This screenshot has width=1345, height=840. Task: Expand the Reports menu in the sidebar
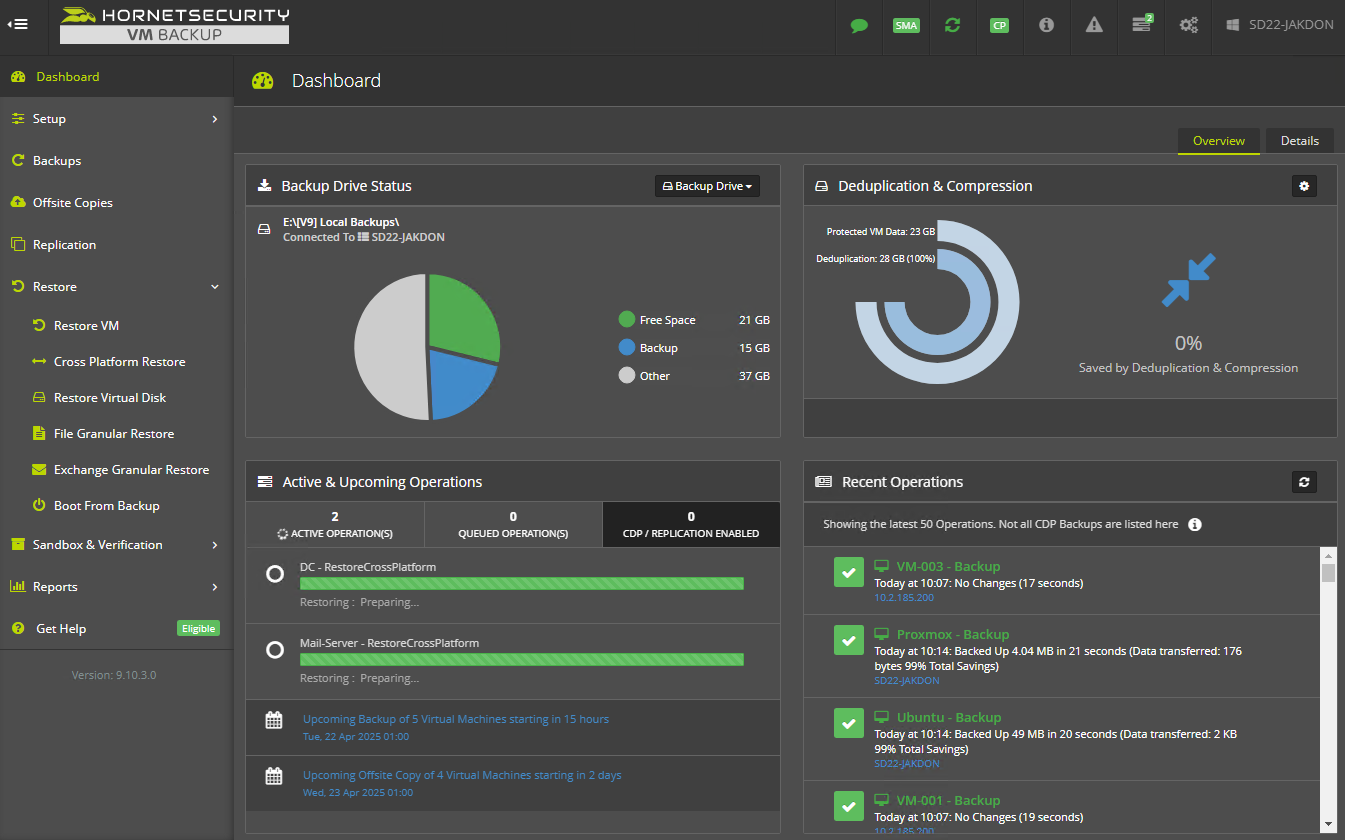[x=116, y=587]
